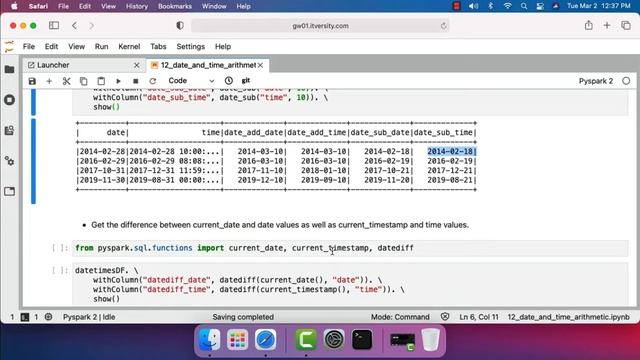Click the Get the difference markdown bullet
The height and width of the screenshot is (360, 640).
pyautogui.click(x=280, y=225)
